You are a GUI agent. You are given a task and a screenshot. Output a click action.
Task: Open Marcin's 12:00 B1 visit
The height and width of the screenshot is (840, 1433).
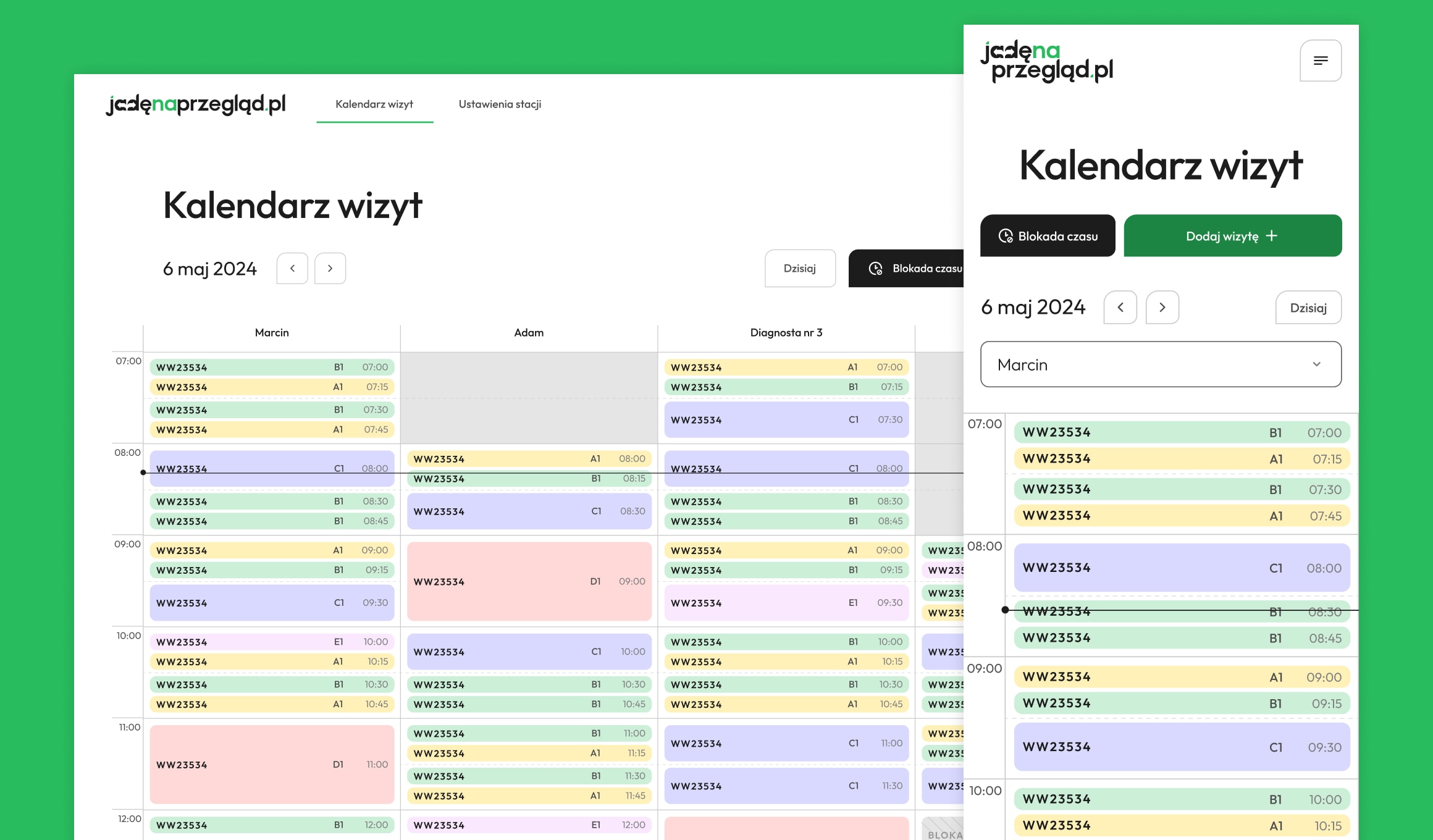pyautogui.click(x=272, y=825)
